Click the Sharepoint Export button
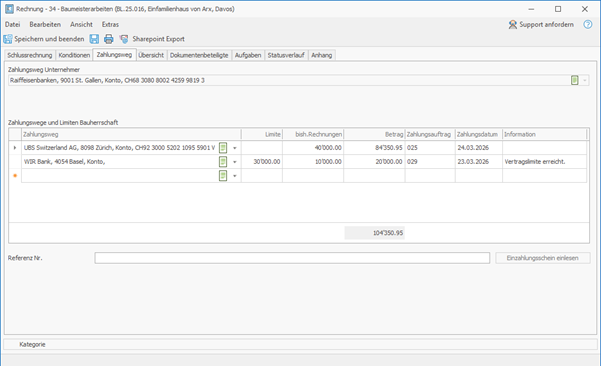Screen dimensions: 601x366 (x=152, y=39)
